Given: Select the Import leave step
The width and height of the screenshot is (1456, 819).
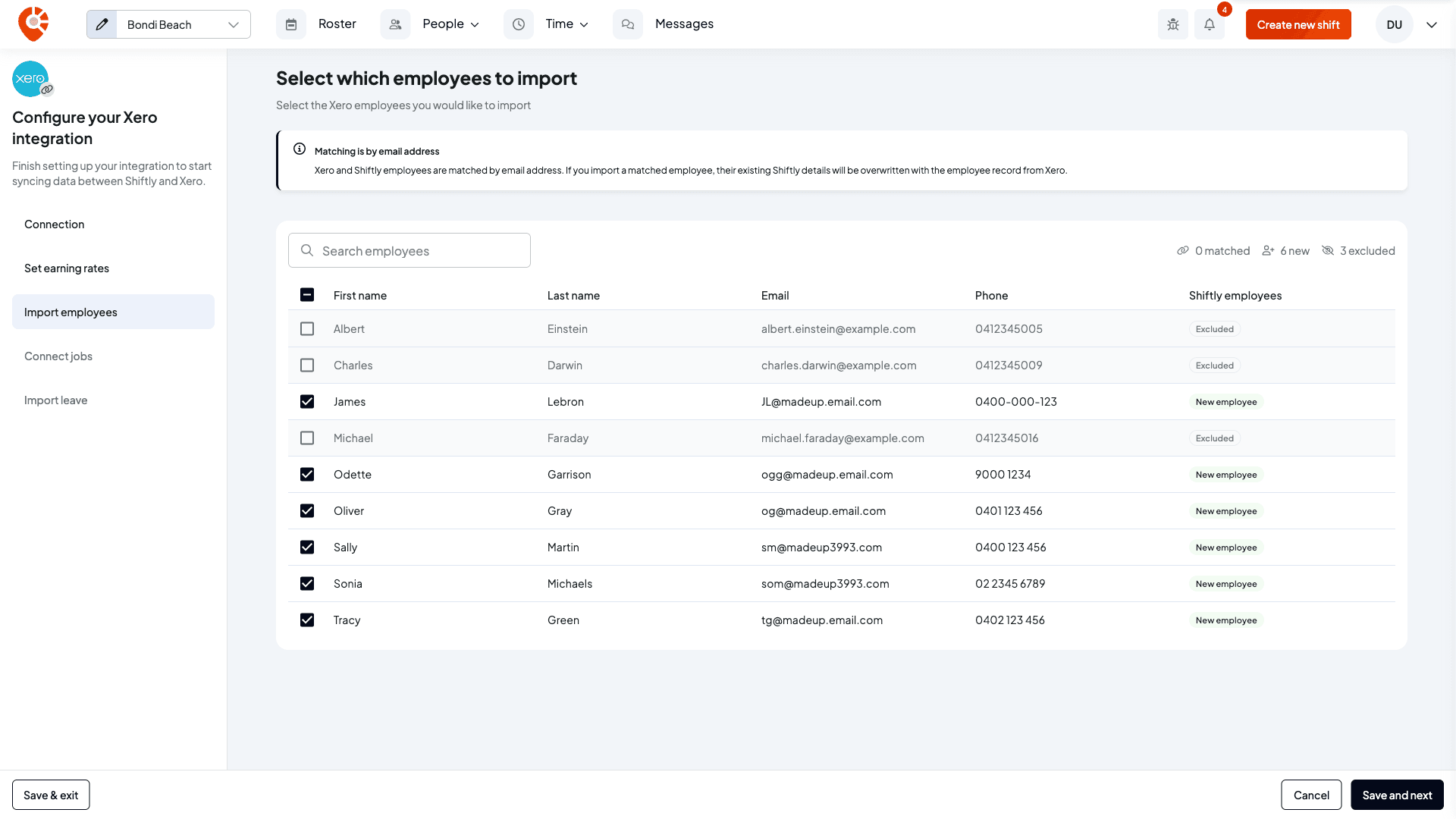Looking at the screenshot, I should click(x=113, y=400).
